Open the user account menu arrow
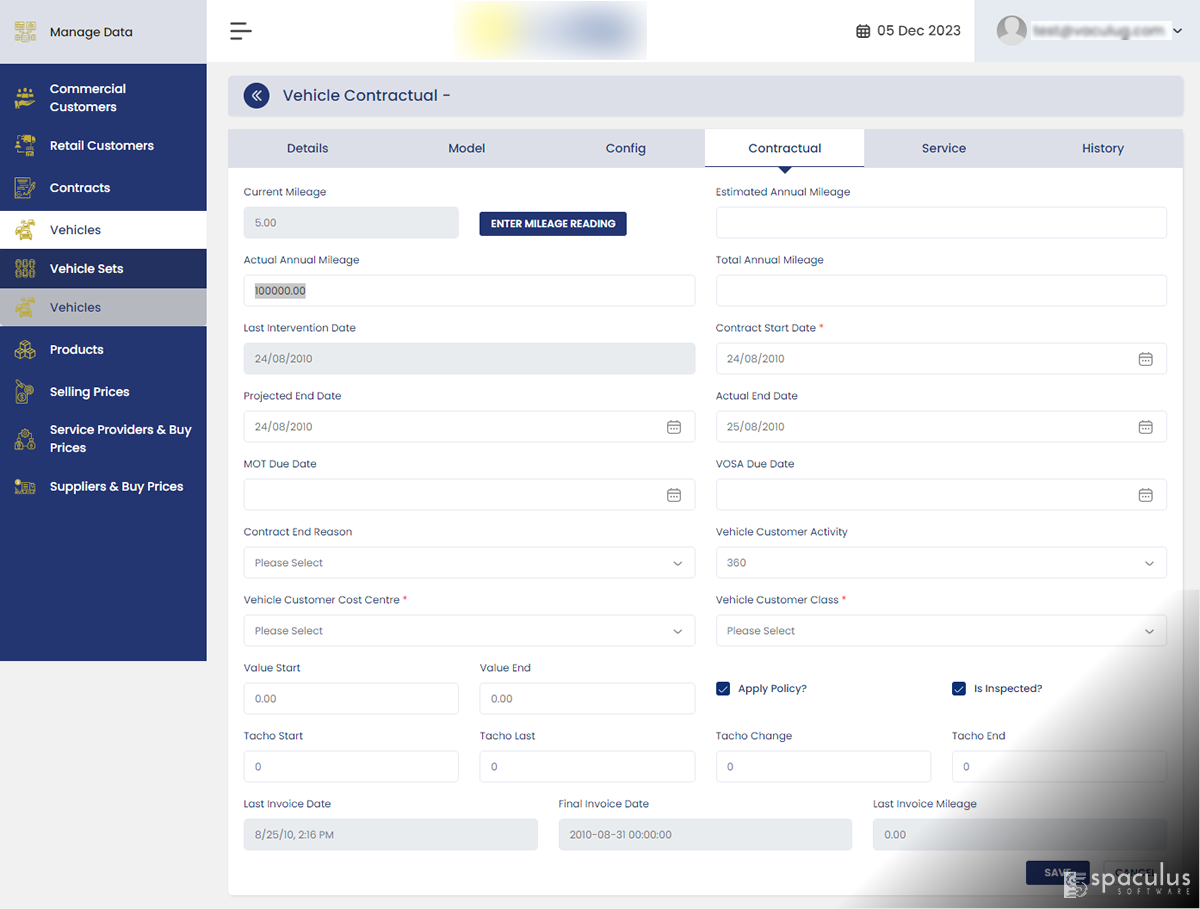Screen dimensions: 1200x909 pyautogui.click(x=1177, y=32)
